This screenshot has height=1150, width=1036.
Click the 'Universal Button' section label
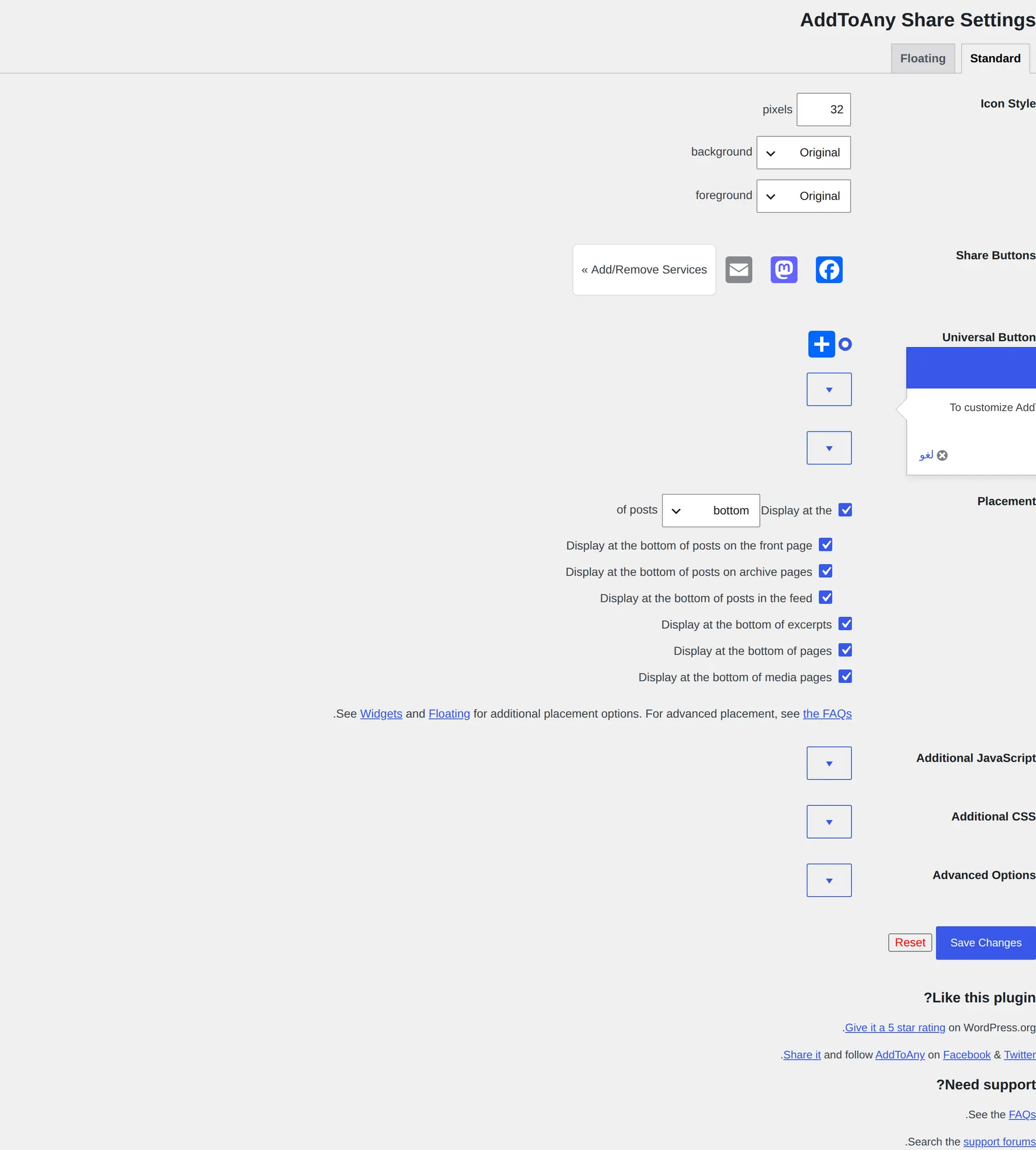coord(989,338)
